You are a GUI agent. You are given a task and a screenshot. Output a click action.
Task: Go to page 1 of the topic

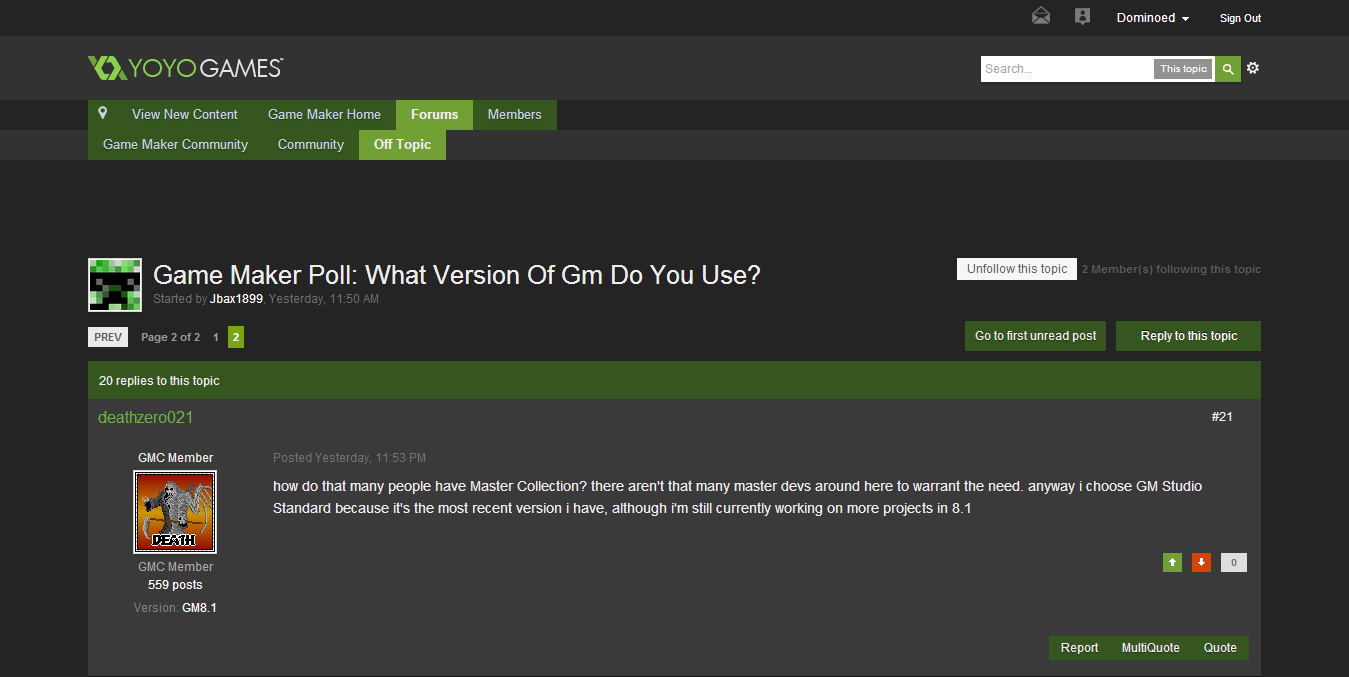[216, 337]
